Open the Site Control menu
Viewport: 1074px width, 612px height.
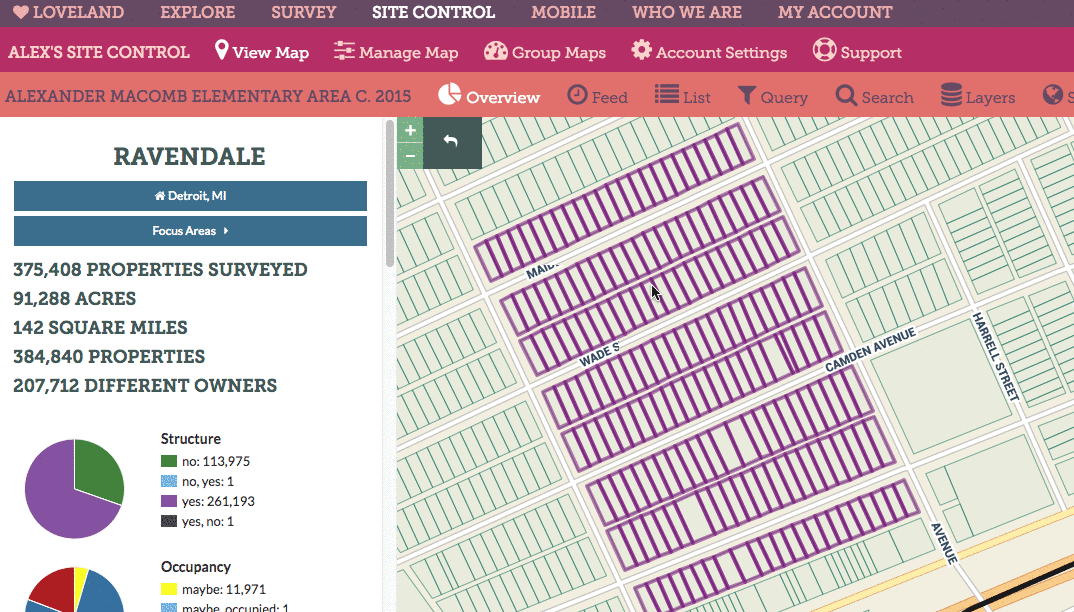click(x=434, y=12)
